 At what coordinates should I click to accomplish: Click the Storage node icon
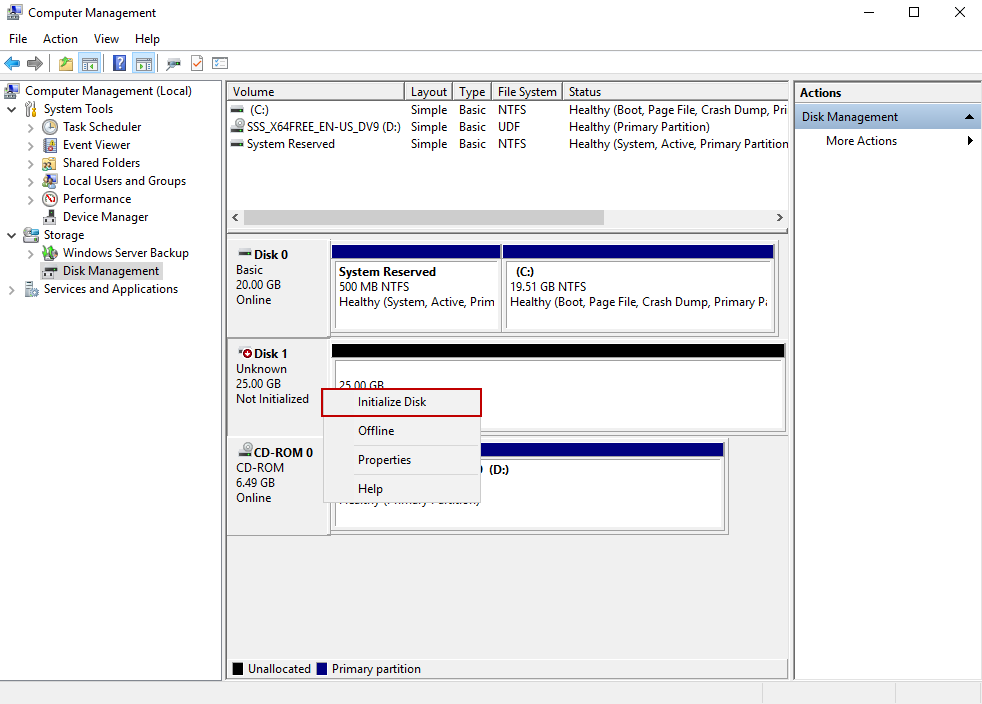pos(31,235)
